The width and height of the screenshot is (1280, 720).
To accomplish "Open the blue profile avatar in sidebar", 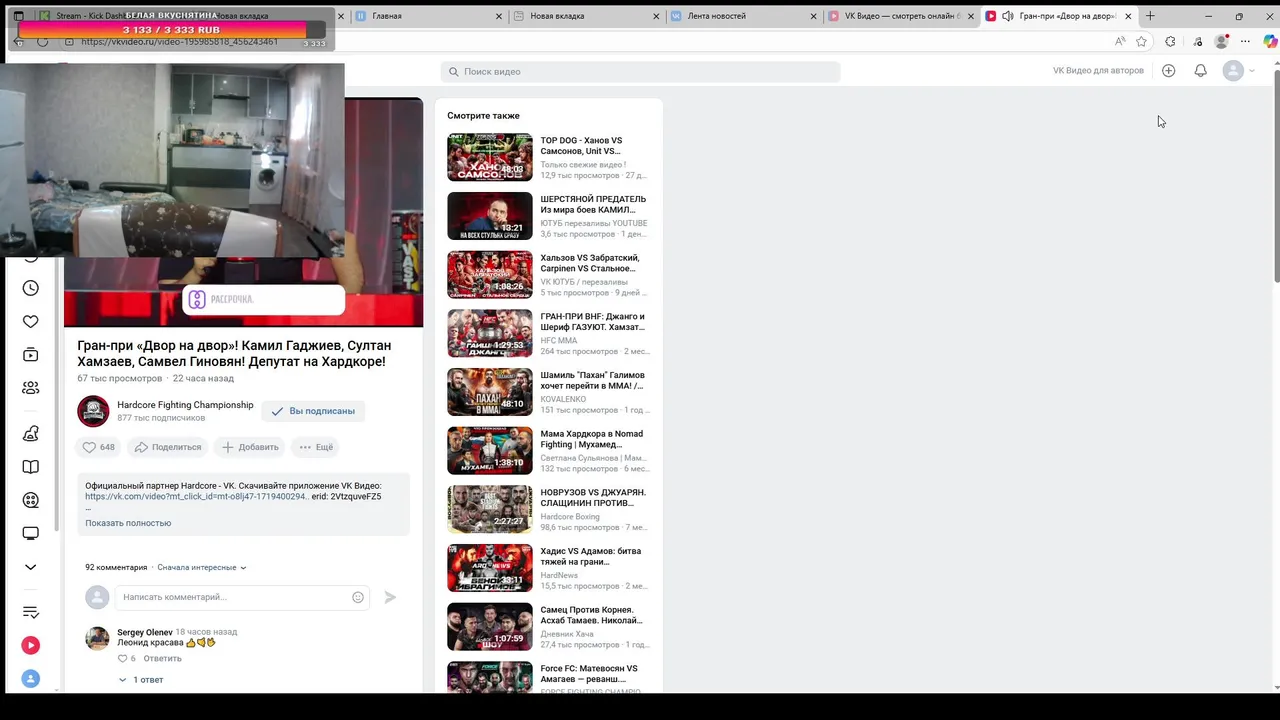I will click(31, 679).
